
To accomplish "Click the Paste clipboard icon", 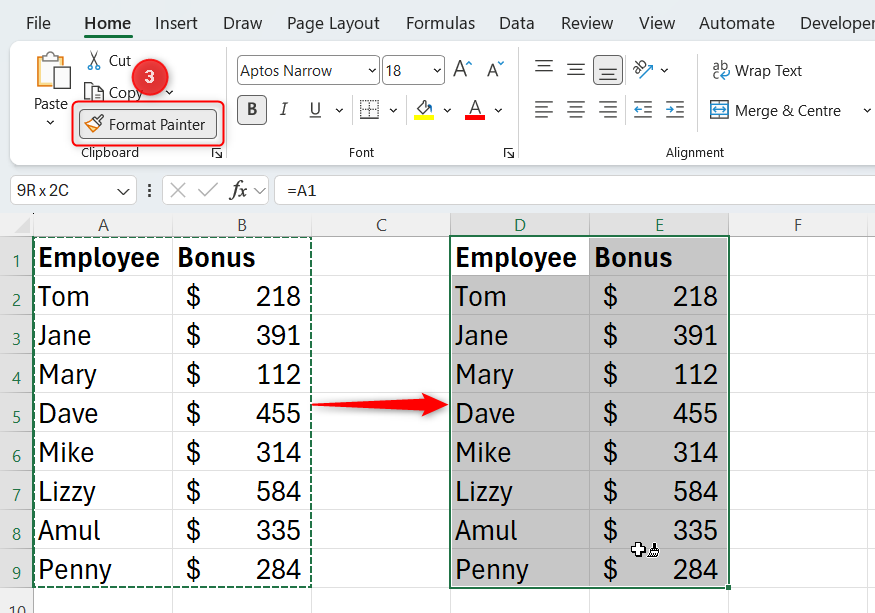I will tap(54, 71).
